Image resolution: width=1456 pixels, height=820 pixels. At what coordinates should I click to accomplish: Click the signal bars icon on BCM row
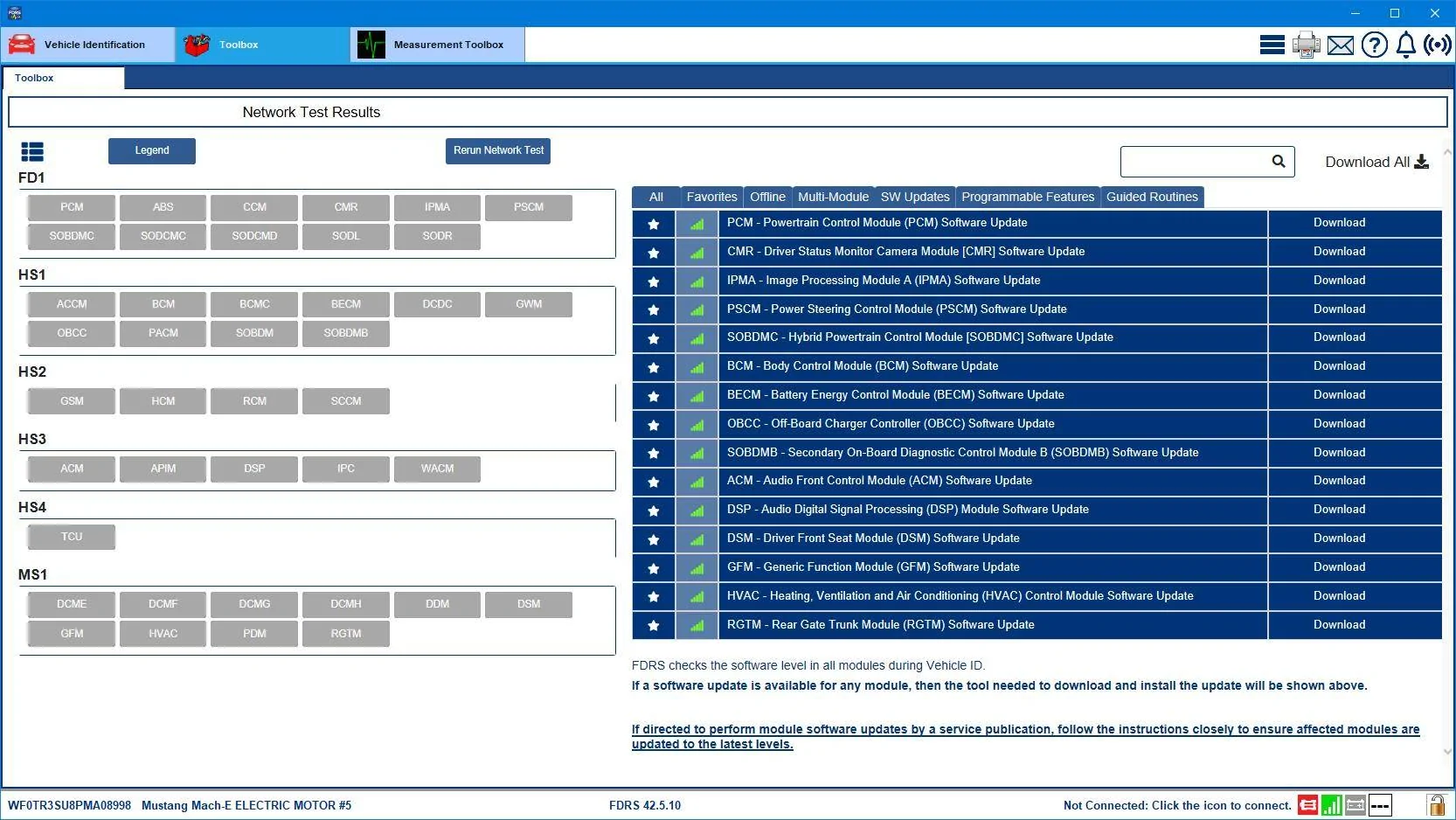[x=697, y=367]
